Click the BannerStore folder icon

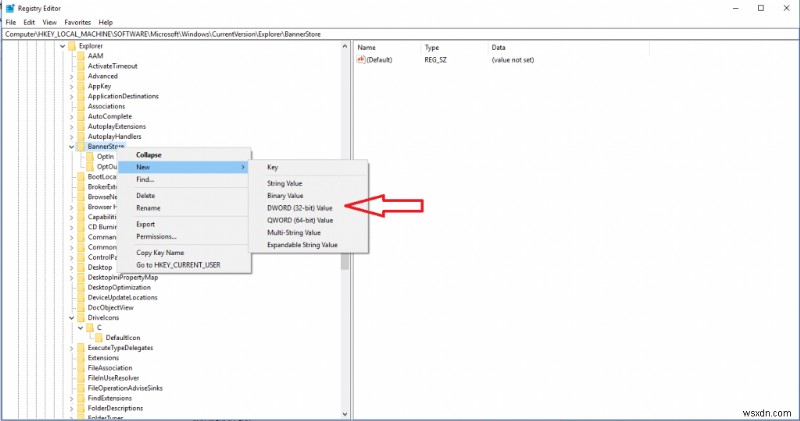tap(81, 147)
